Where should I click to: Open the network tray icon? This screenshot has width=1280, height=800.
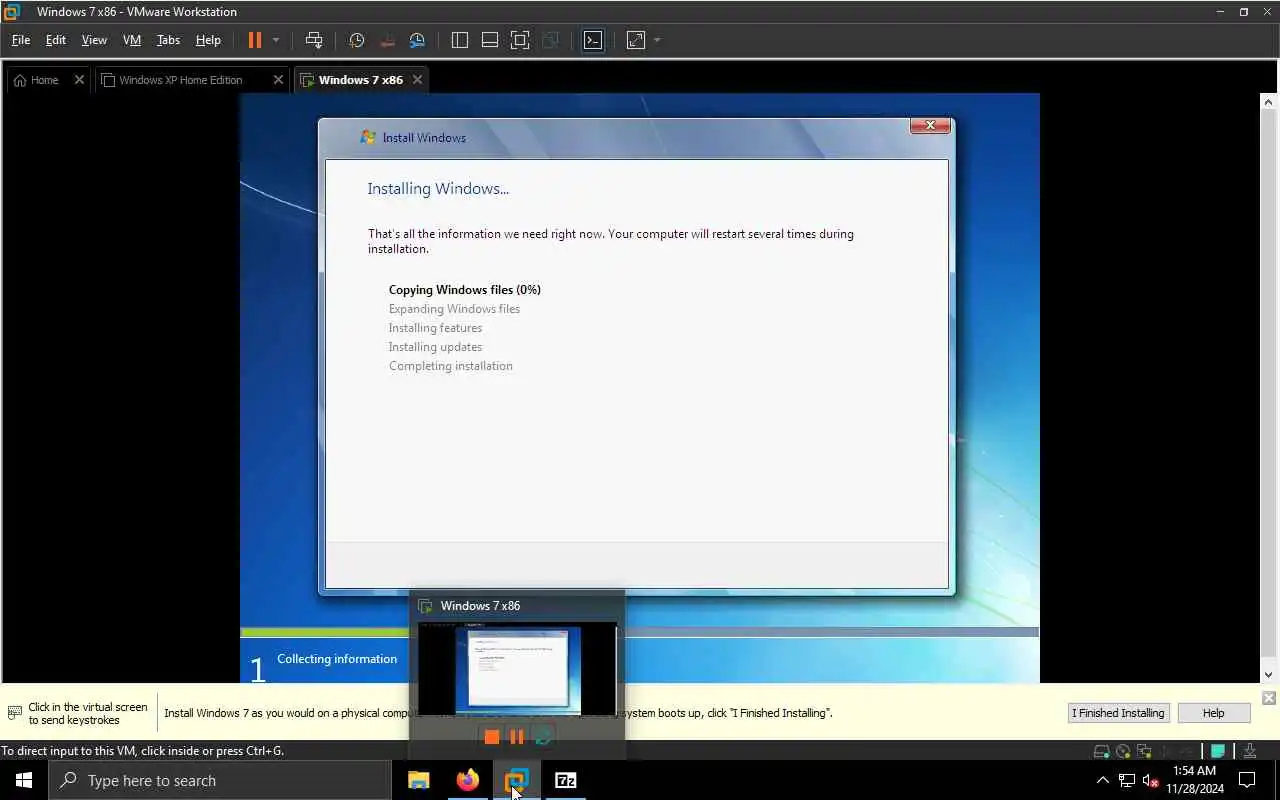click(1127, 780)
